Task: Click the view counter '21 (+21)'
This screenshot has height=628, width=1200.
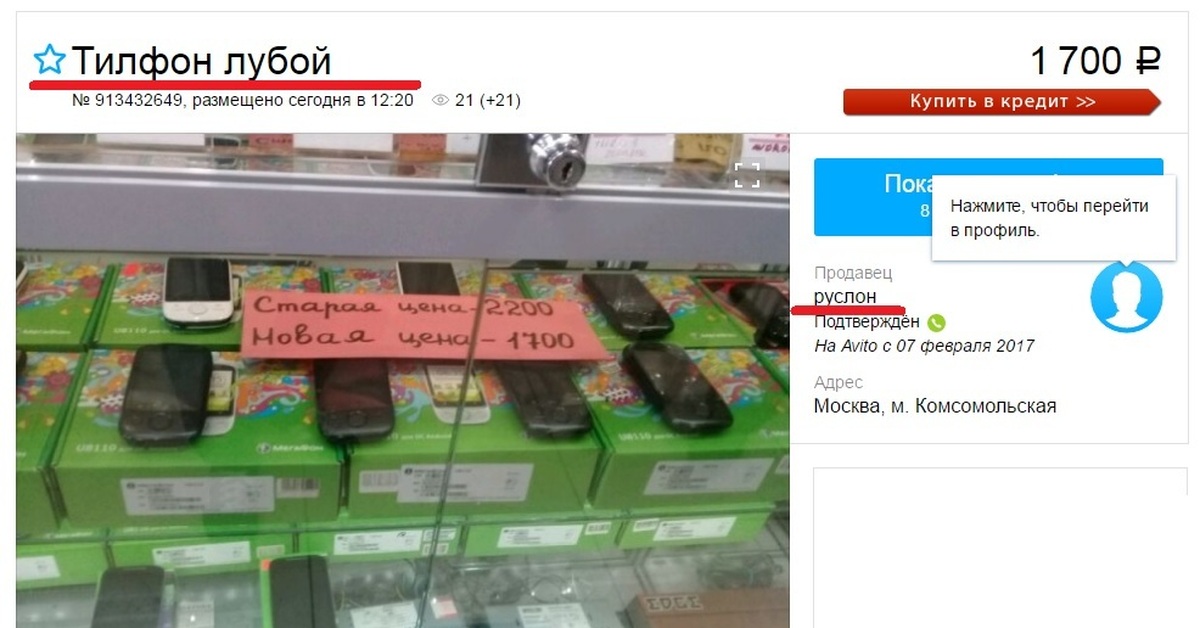Action: click(488, 100)
